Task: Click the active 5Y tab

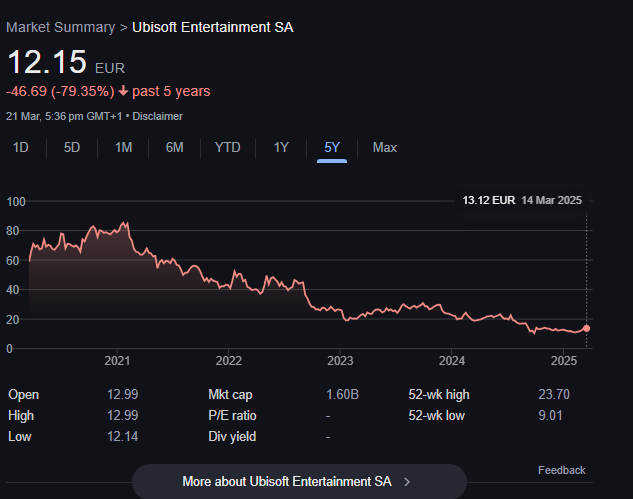Action: (x=332, y=147)
